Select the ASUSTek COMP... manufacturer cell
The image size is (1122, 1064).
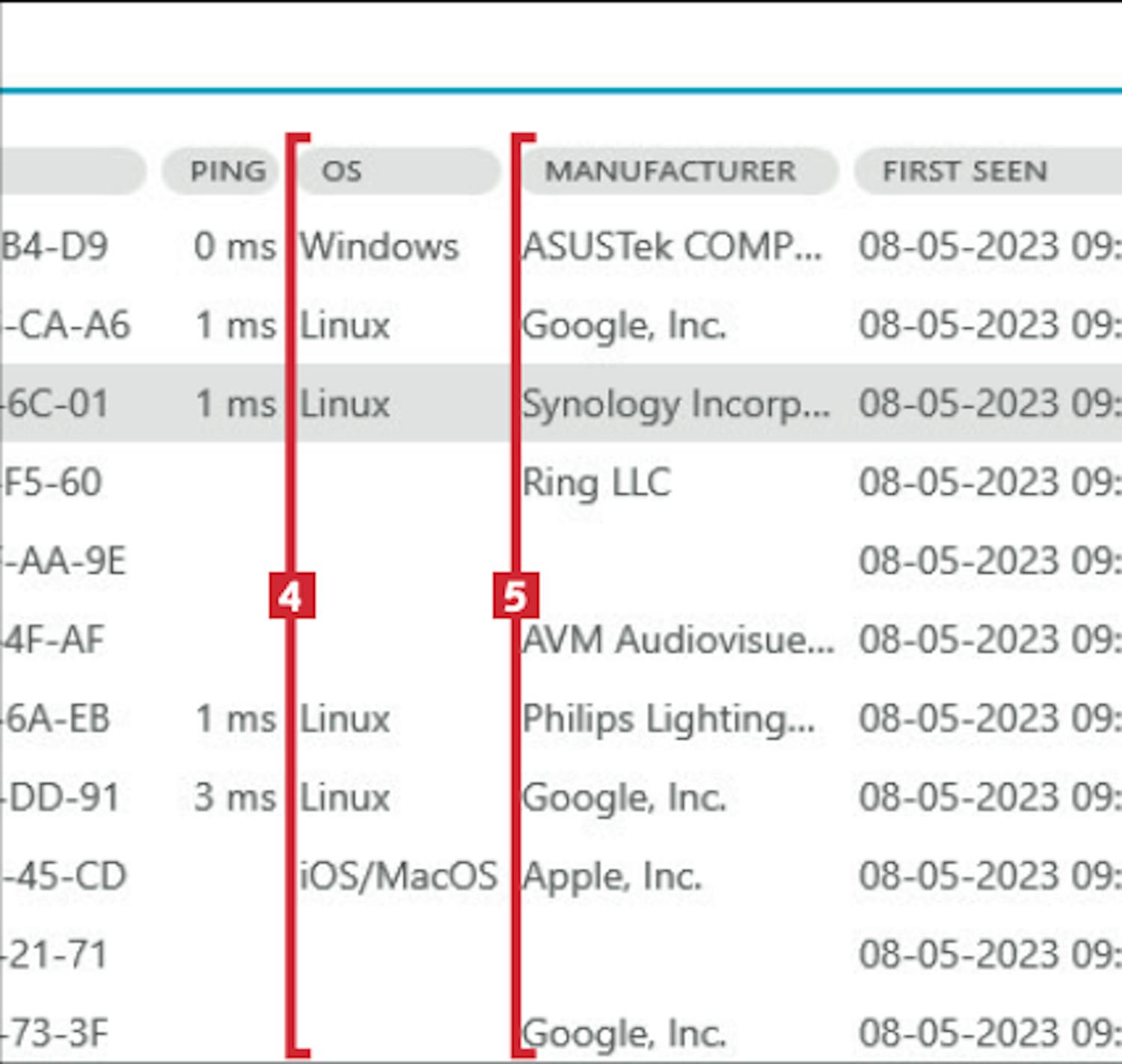click(x=672, y=247)
